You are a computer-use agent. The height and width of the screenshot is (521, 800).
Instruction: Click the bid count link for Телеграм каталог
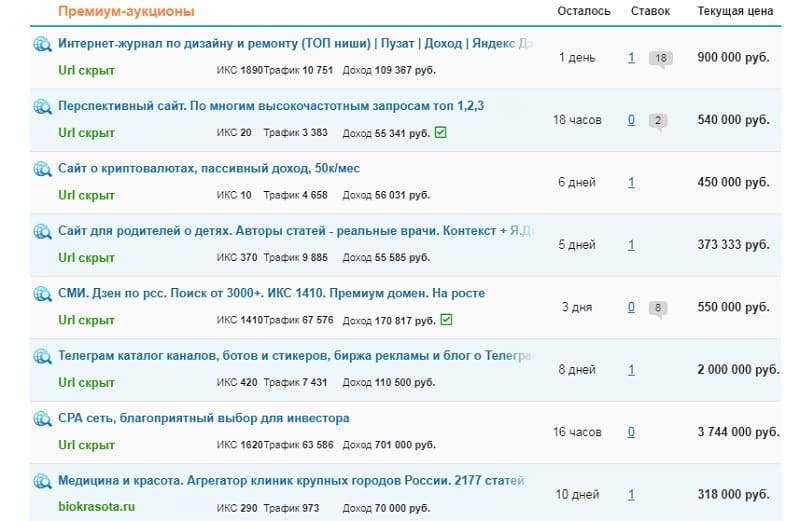[x=631, y=370]
